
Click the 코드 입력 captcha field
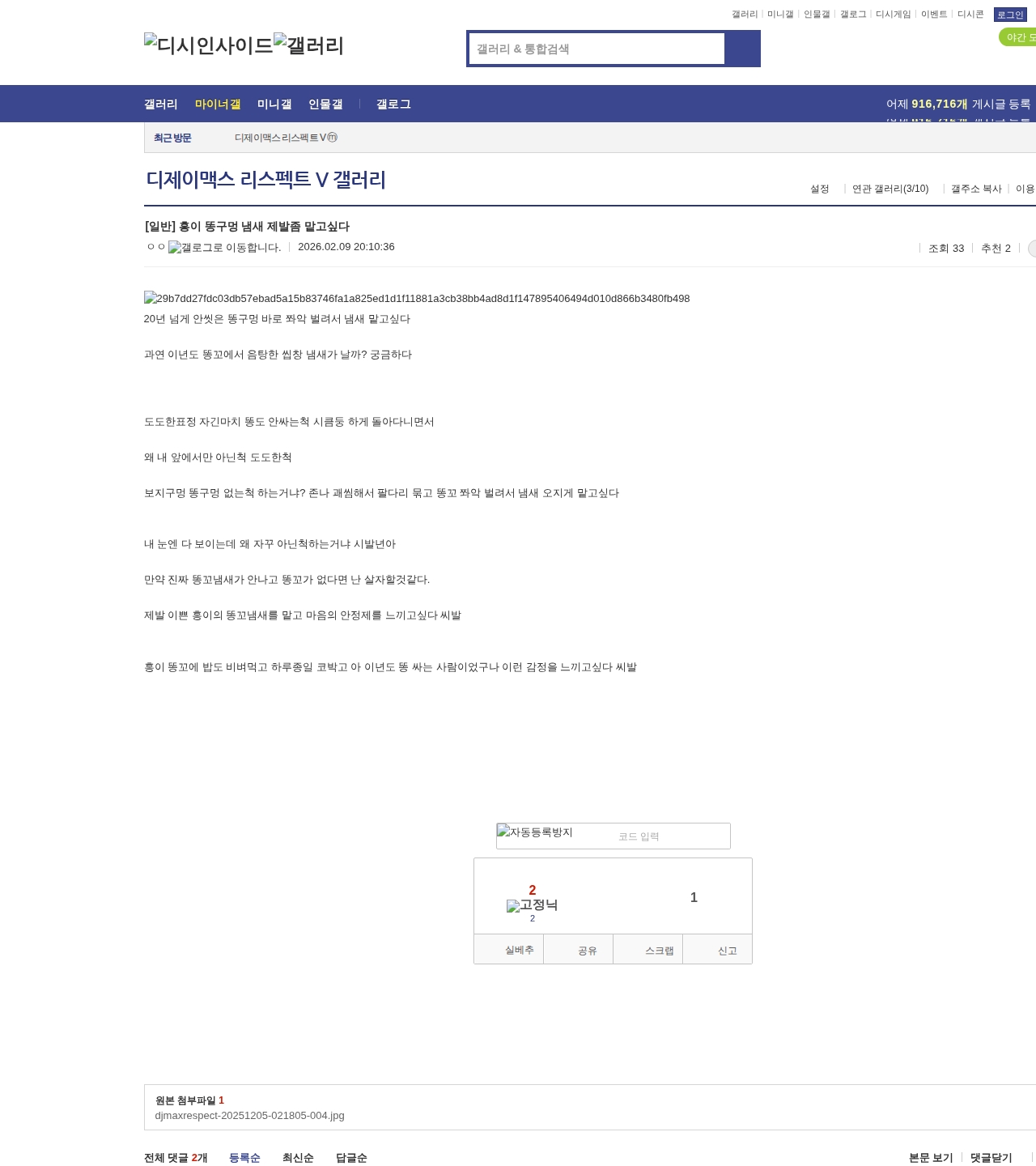pyautogui.click(x=671, y=836)
